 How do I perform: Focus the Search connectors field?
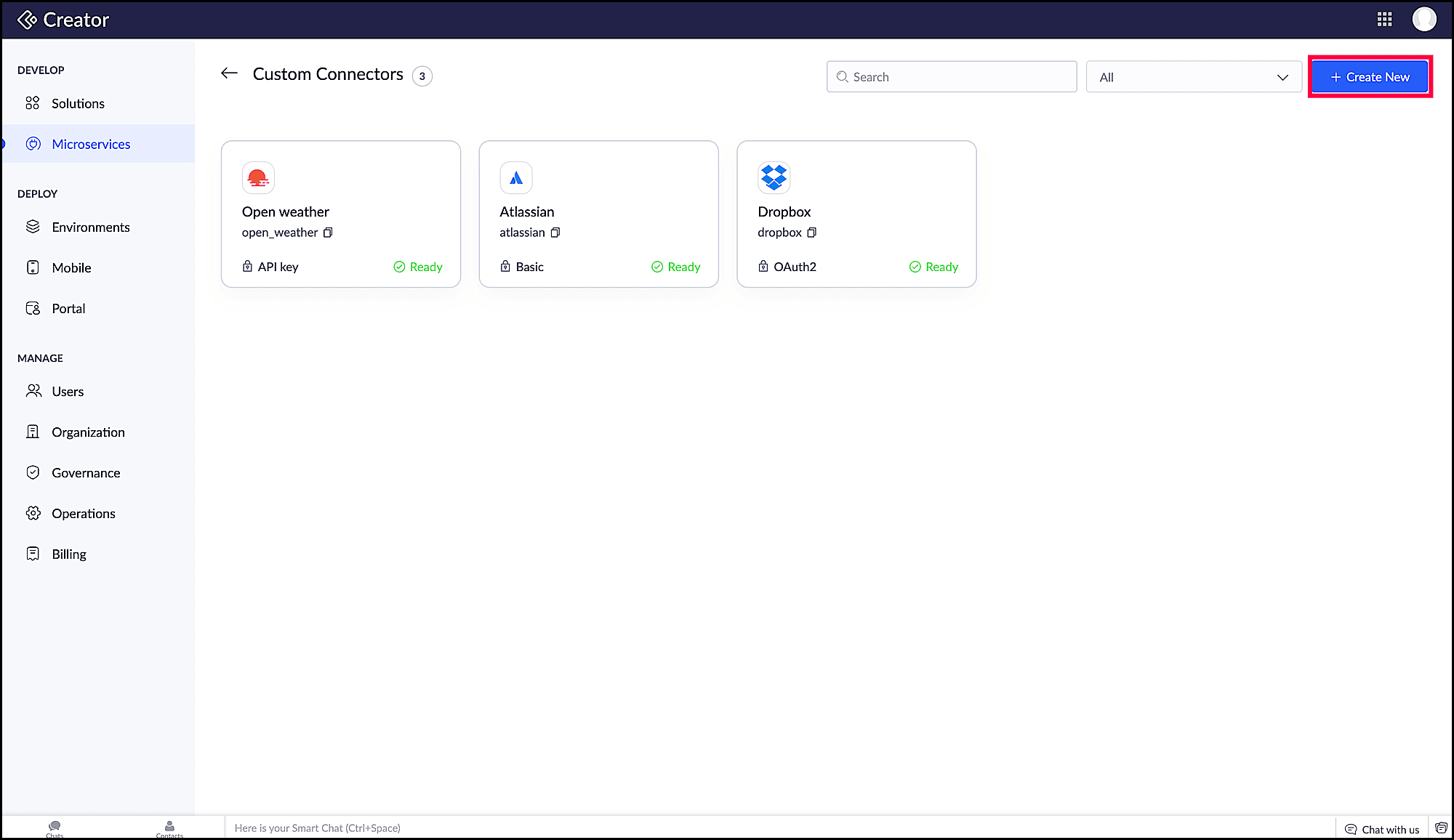point(952,77)
